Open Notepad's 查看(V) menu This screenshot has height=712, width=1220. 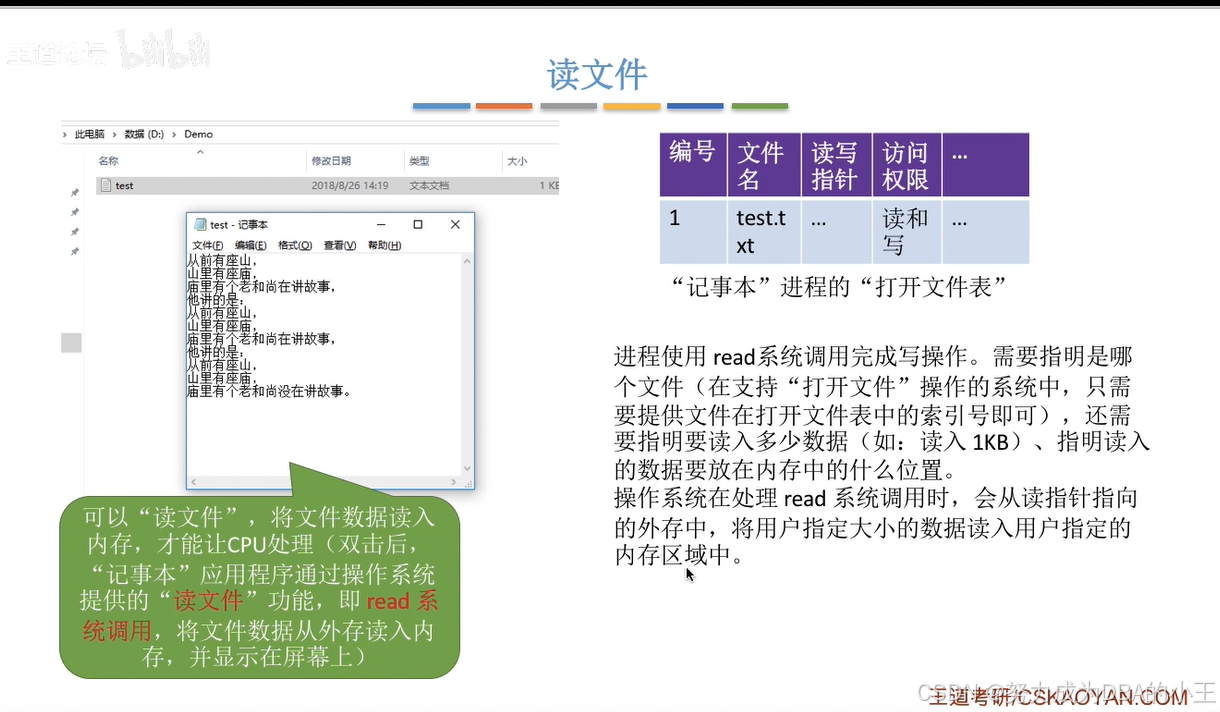click(x=340, y=245)
